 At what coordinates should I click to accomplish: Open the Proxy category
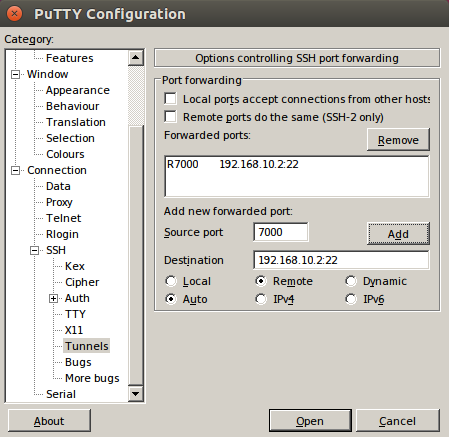[59, 202]
